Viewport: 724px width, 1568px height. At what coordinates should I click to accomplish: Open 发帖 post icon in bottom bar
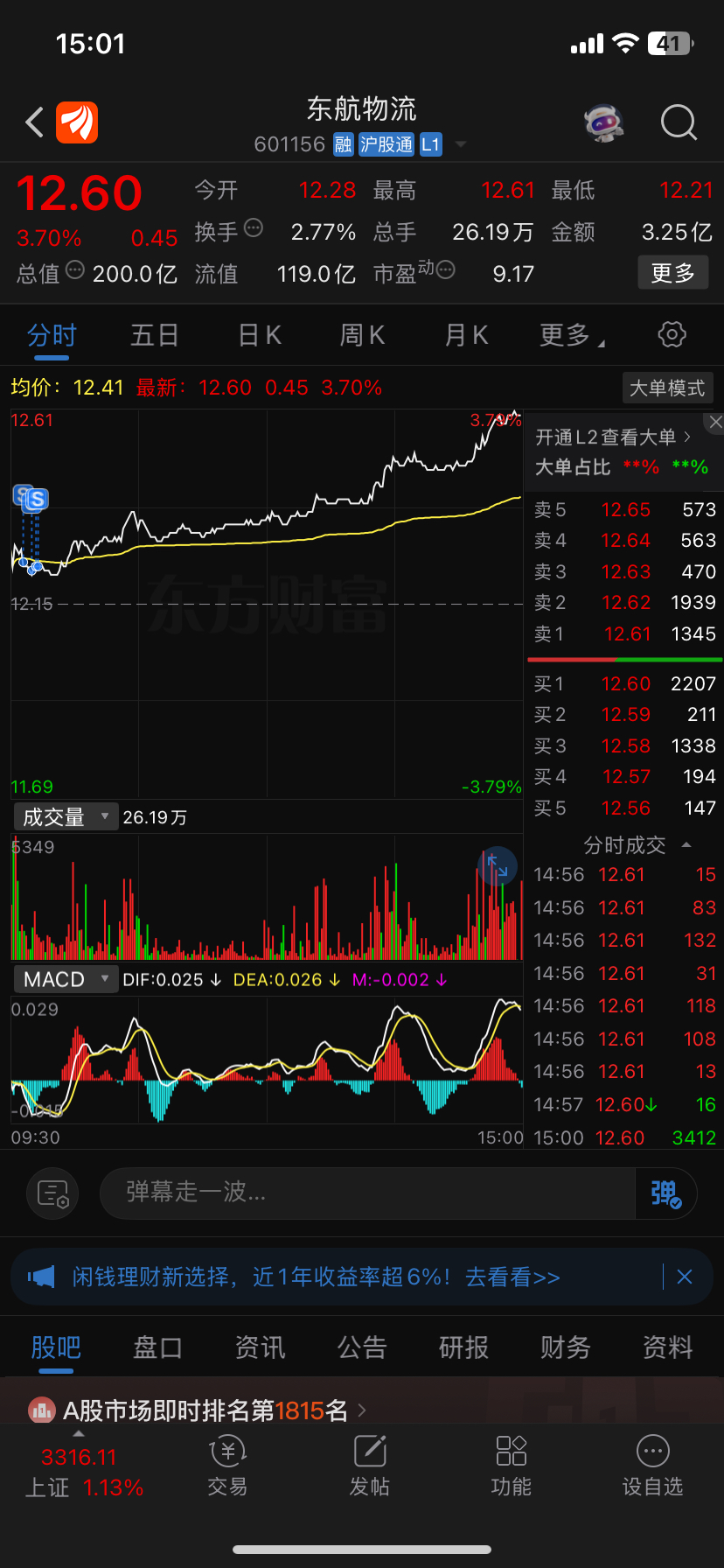tap(370, 1451)
